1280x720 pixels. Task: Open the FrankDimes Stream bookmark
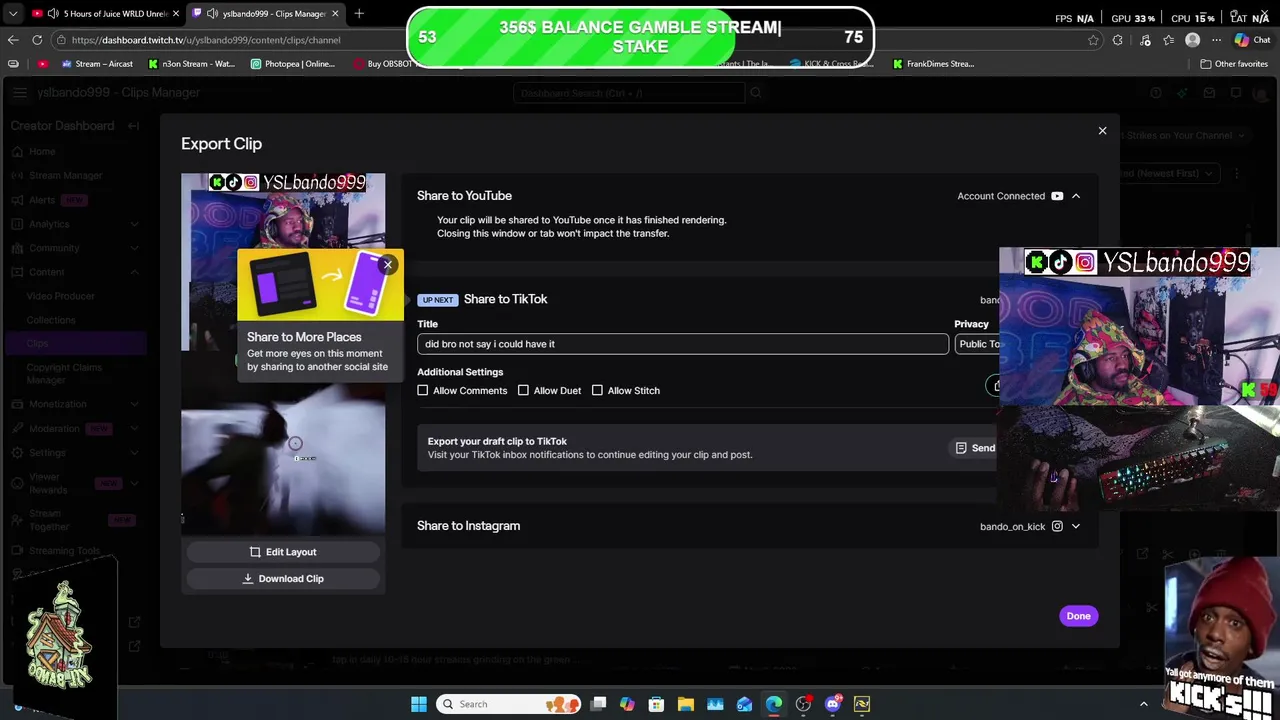pyautogui.click(x=933, y=64)
